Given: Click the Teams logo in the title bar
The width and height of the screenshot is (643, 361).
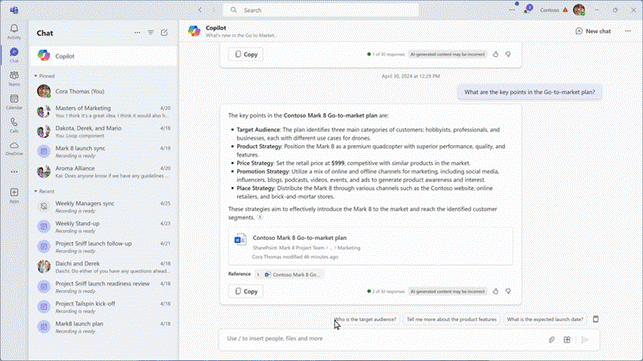Looking at the screenshot, I should [14, 10].
